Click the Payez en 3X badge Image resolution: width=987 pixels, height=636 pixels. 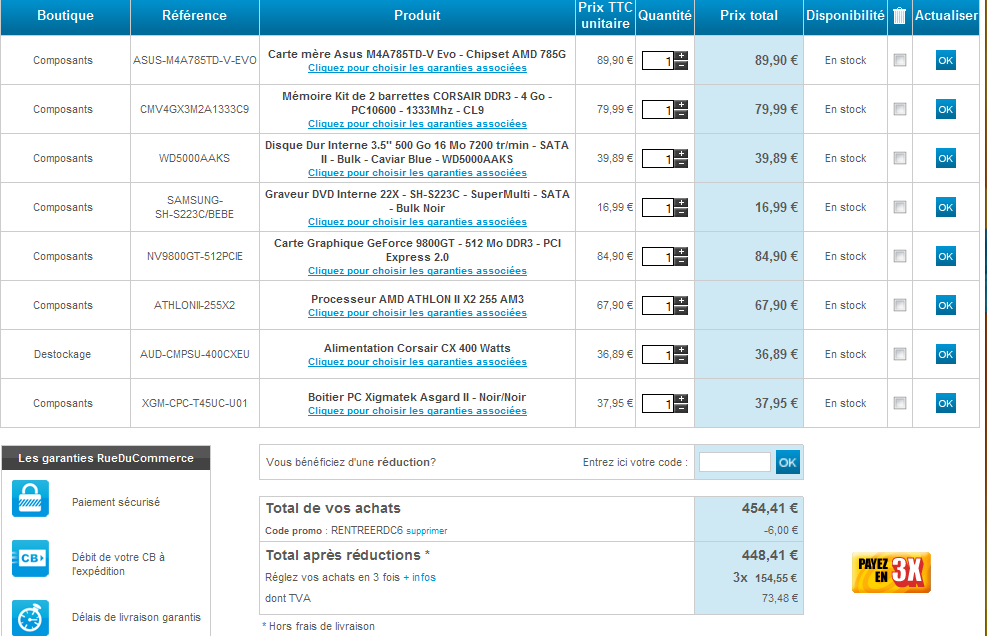[891, 573]
